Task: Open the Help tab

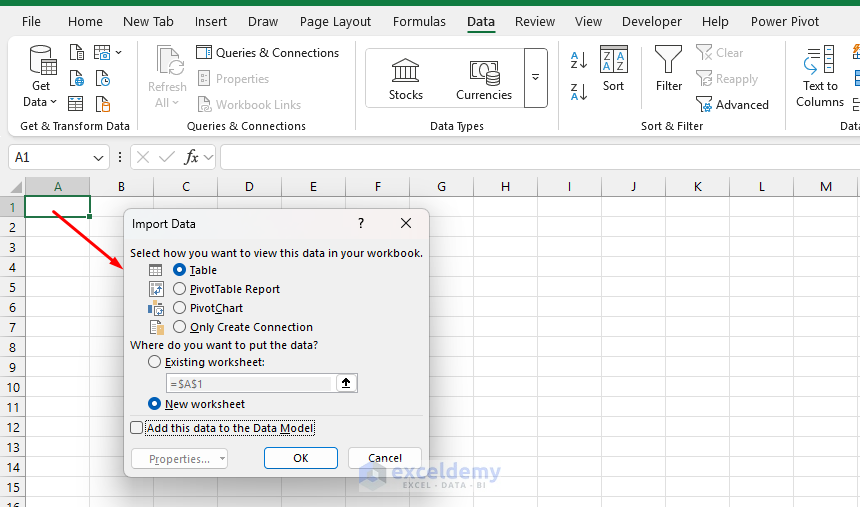Action: [x=715, y=21]
